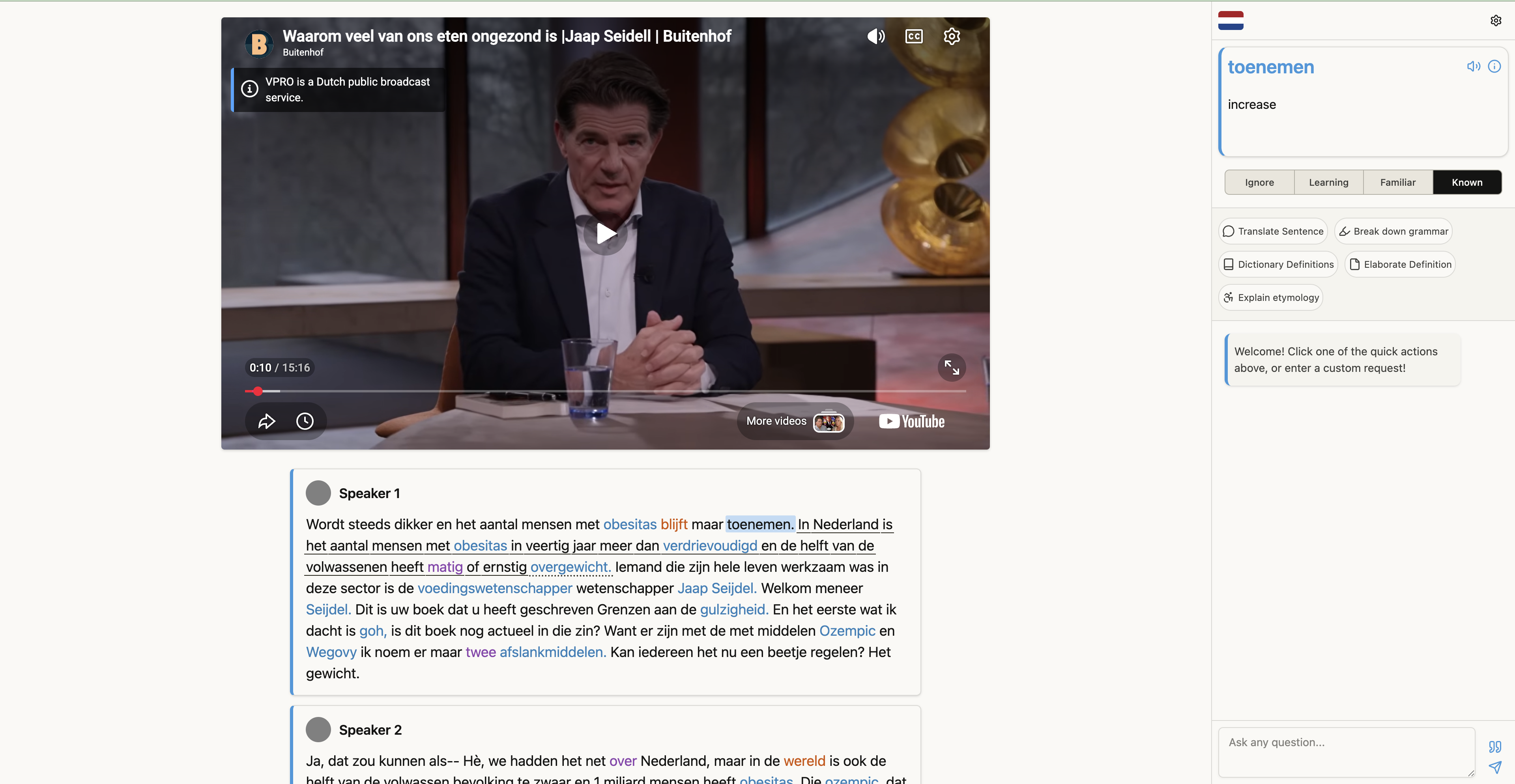Click the word blijft in transcript

pyautogui.click(x=674, y=524)
